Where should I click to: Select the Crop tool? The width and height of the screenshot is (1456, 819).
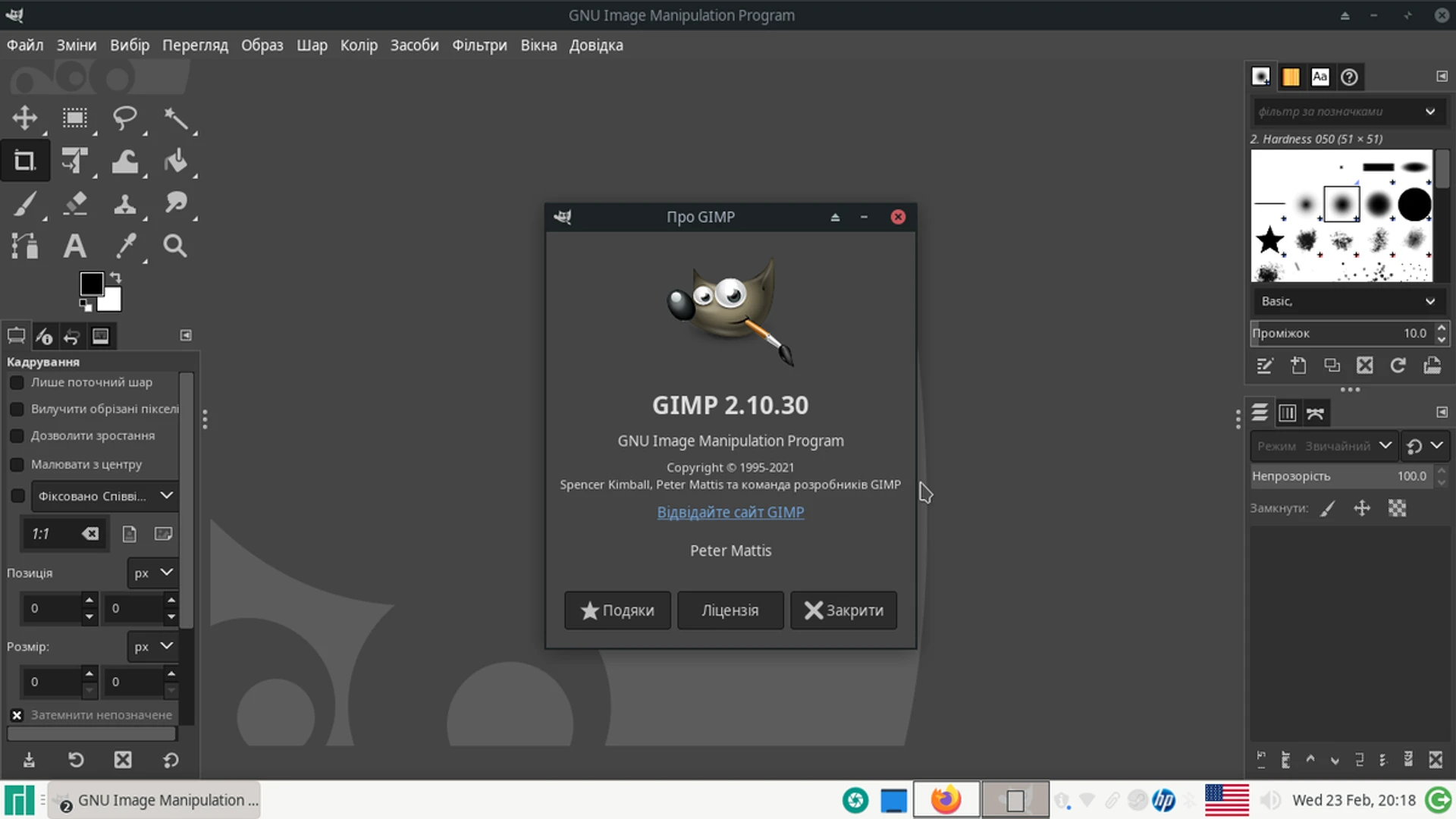click(x=24, y=161)
